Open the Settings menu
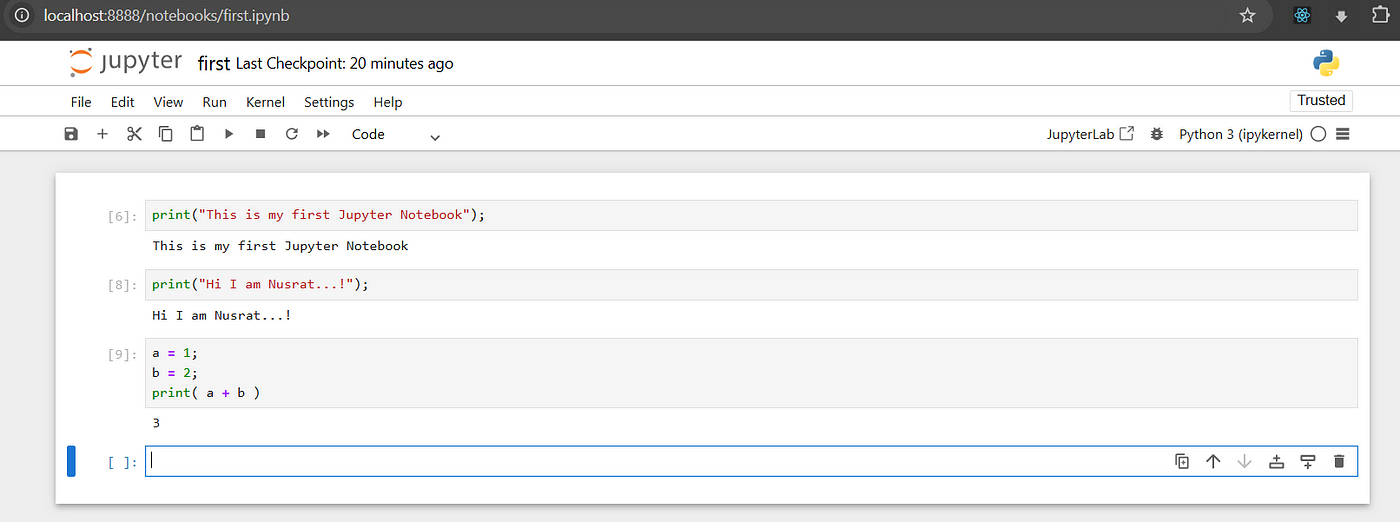Screen dimensions: 1400x522 pyautogui.click(x=329, y=102)
